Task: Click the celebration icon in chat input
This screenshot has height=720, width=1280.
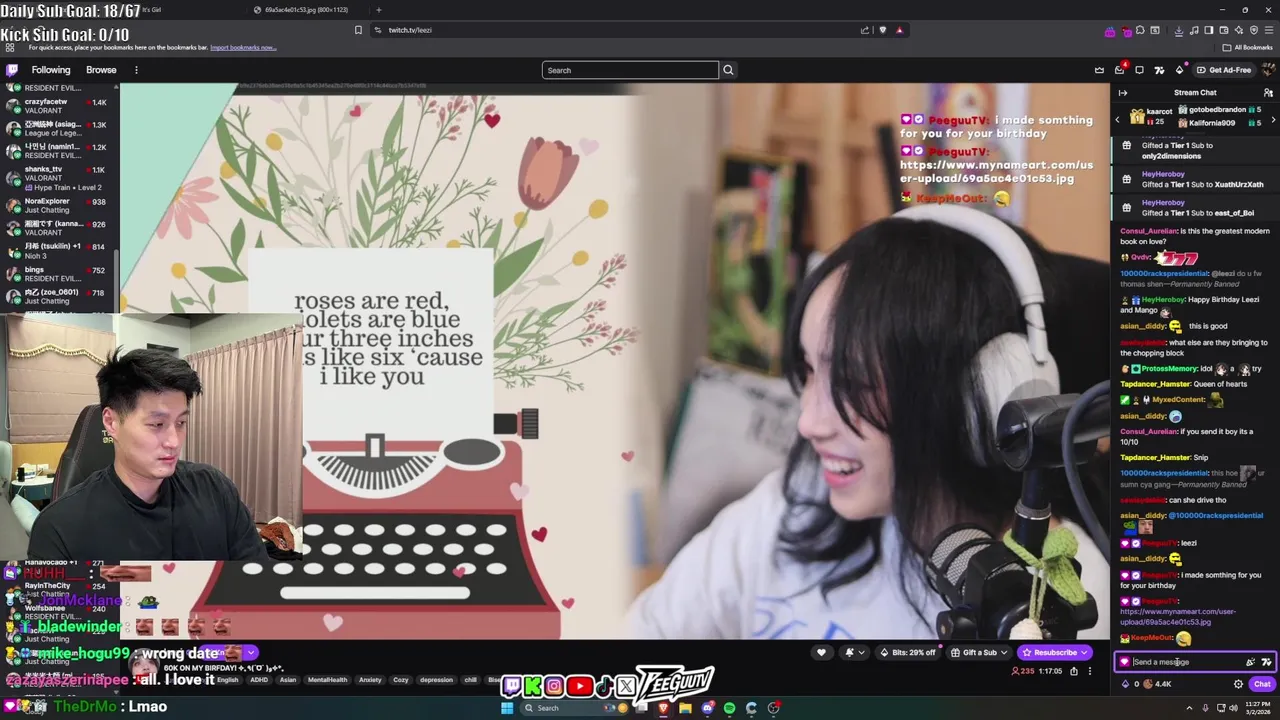Action: click(1250, 662)
